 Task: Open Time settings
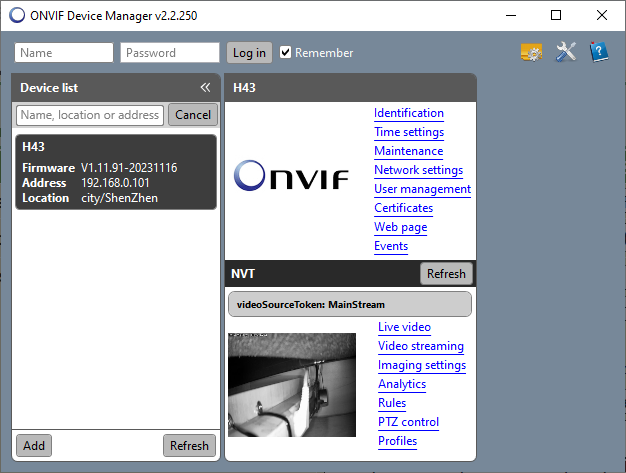pos(409,132)
